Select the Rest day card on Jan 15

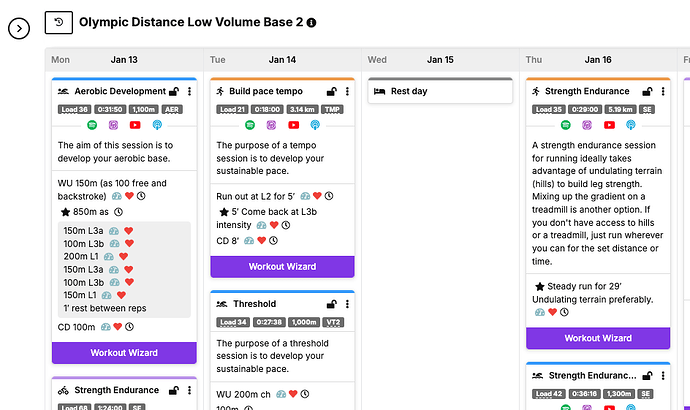point(439,91)
